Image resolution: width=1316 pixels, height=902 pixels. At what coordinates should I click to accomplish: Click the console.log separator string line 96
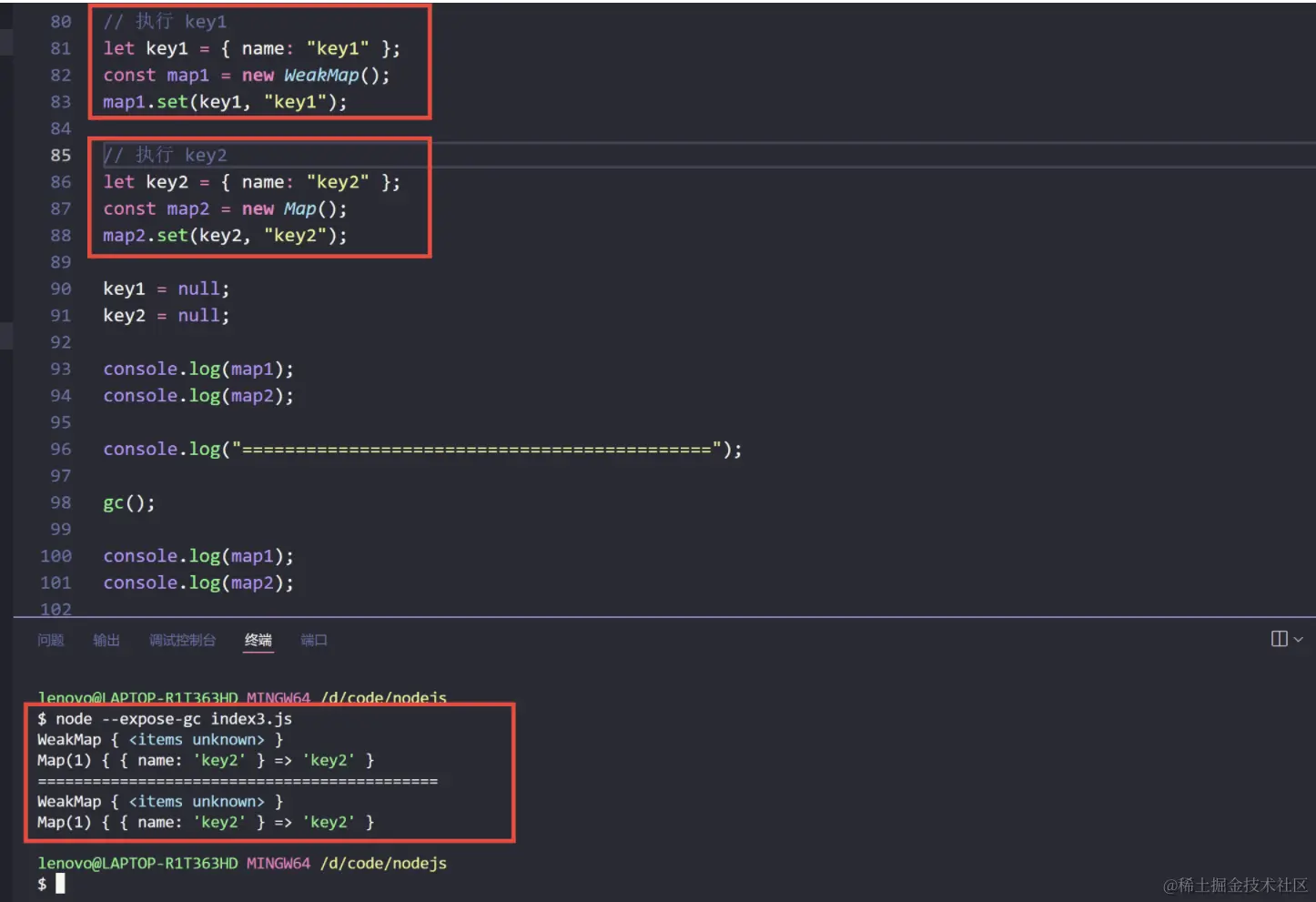(x=422, y=449)
